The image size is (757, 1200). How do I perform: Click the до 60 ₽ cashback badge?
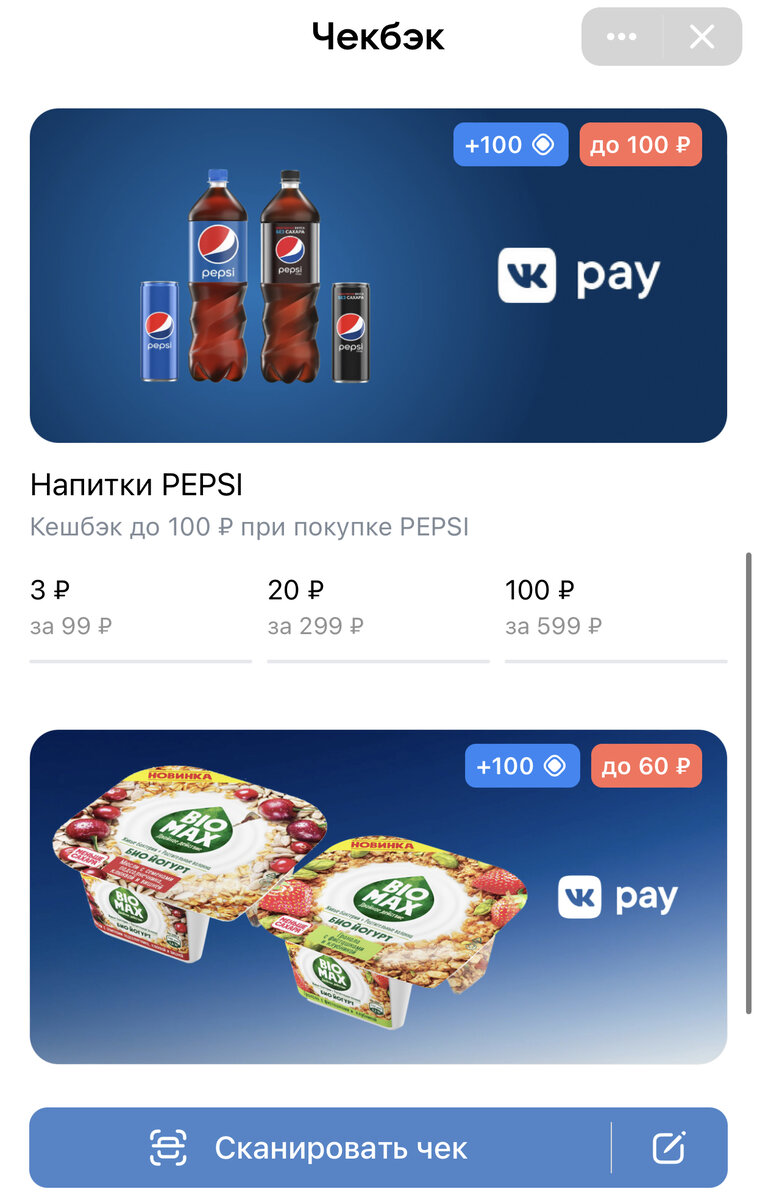tap(646, 766)
